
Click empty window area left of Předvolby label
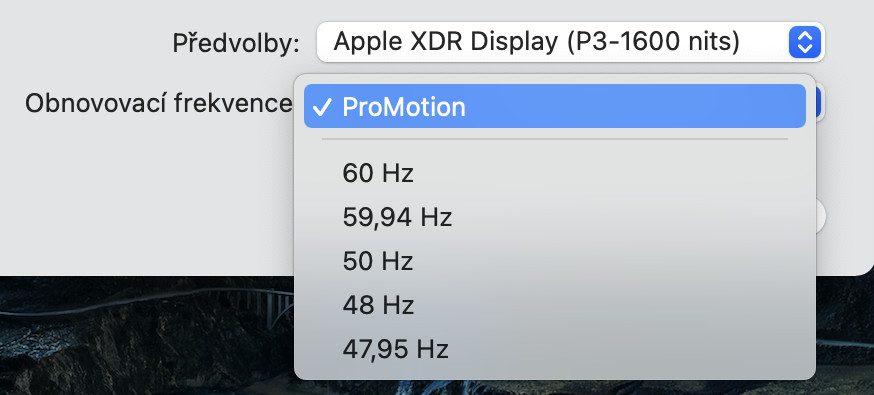84,43
